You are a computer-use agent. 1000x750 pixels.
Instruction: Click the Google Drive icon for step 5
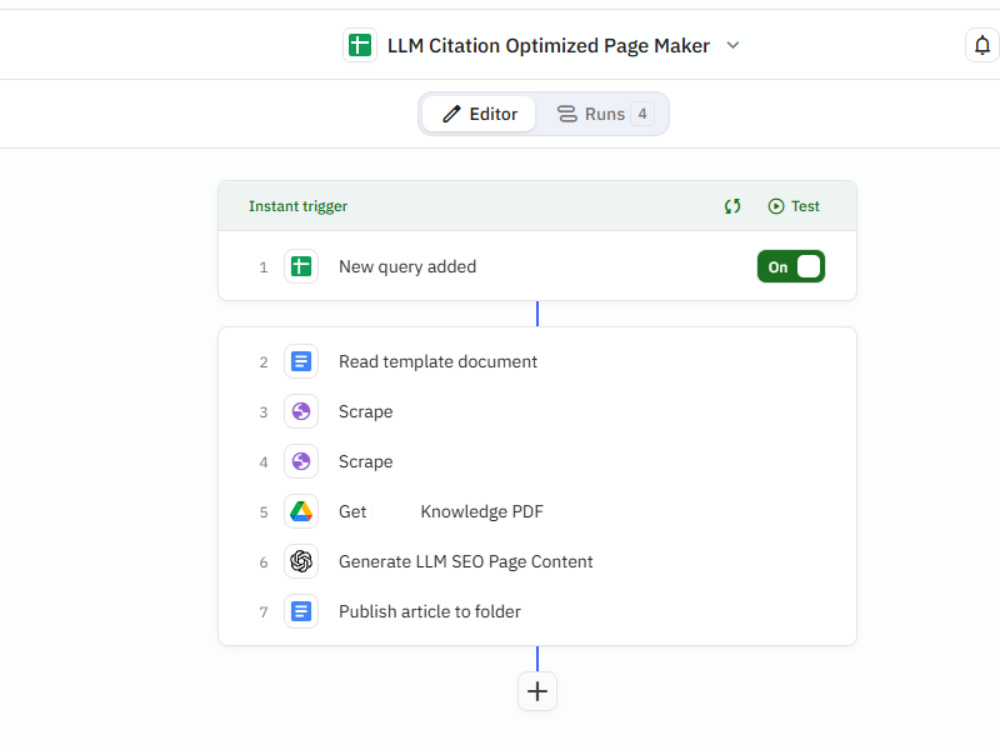pyautogui.click(x=301, y=511)
